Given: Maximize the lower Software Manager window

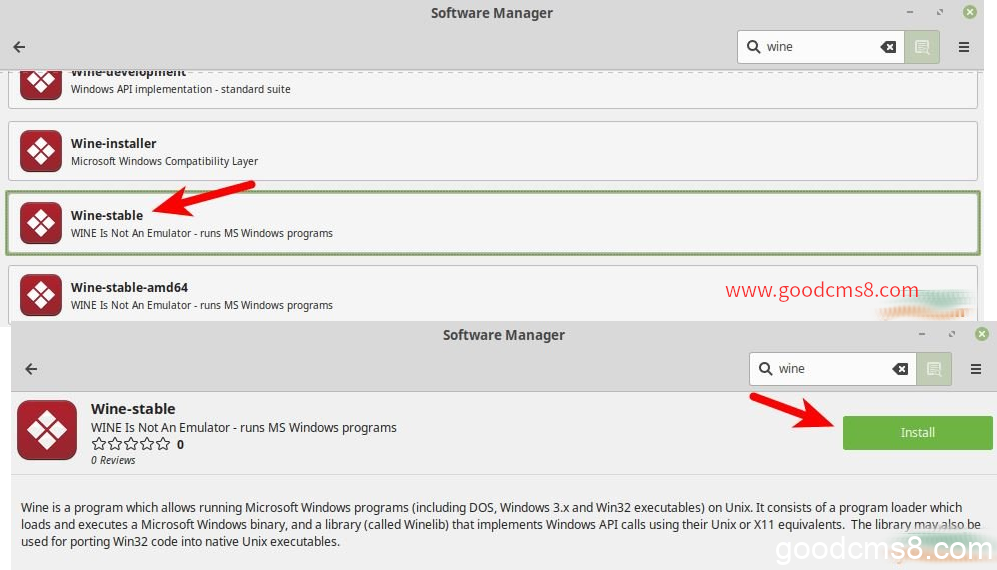Looking at the screenshot, I should point(952,334).
